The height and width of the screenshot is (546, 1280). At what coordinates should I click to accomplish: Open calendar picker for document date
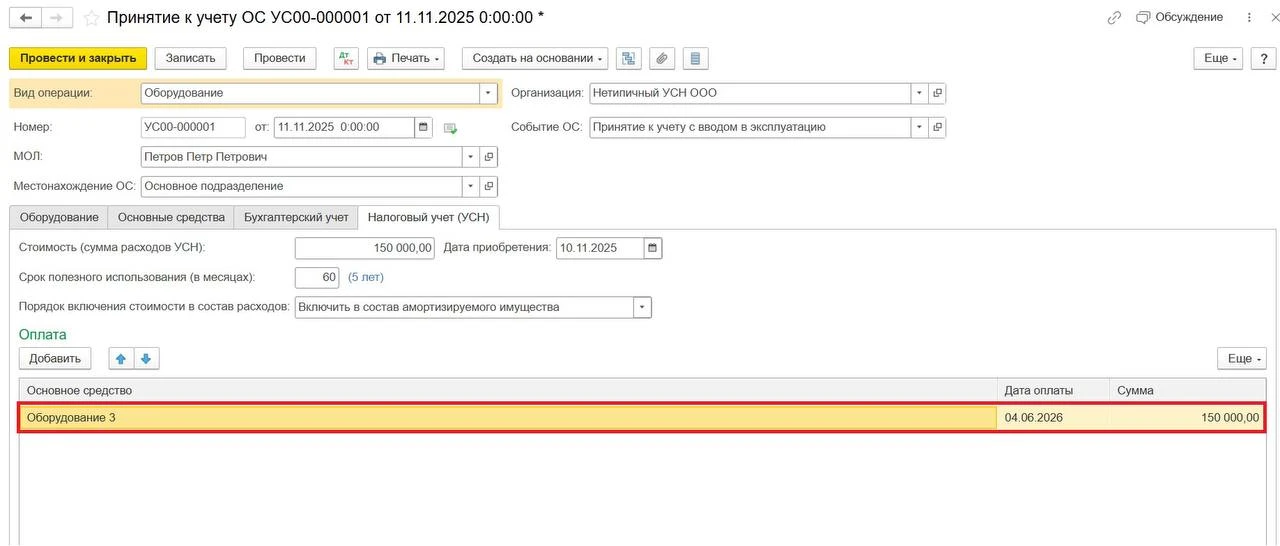423,127
